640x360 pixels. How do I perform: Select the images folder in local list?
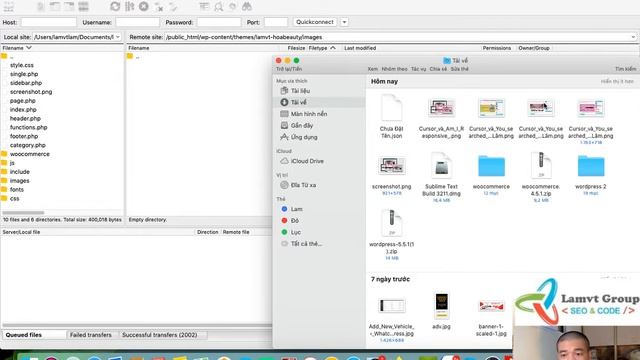(19, 181)
